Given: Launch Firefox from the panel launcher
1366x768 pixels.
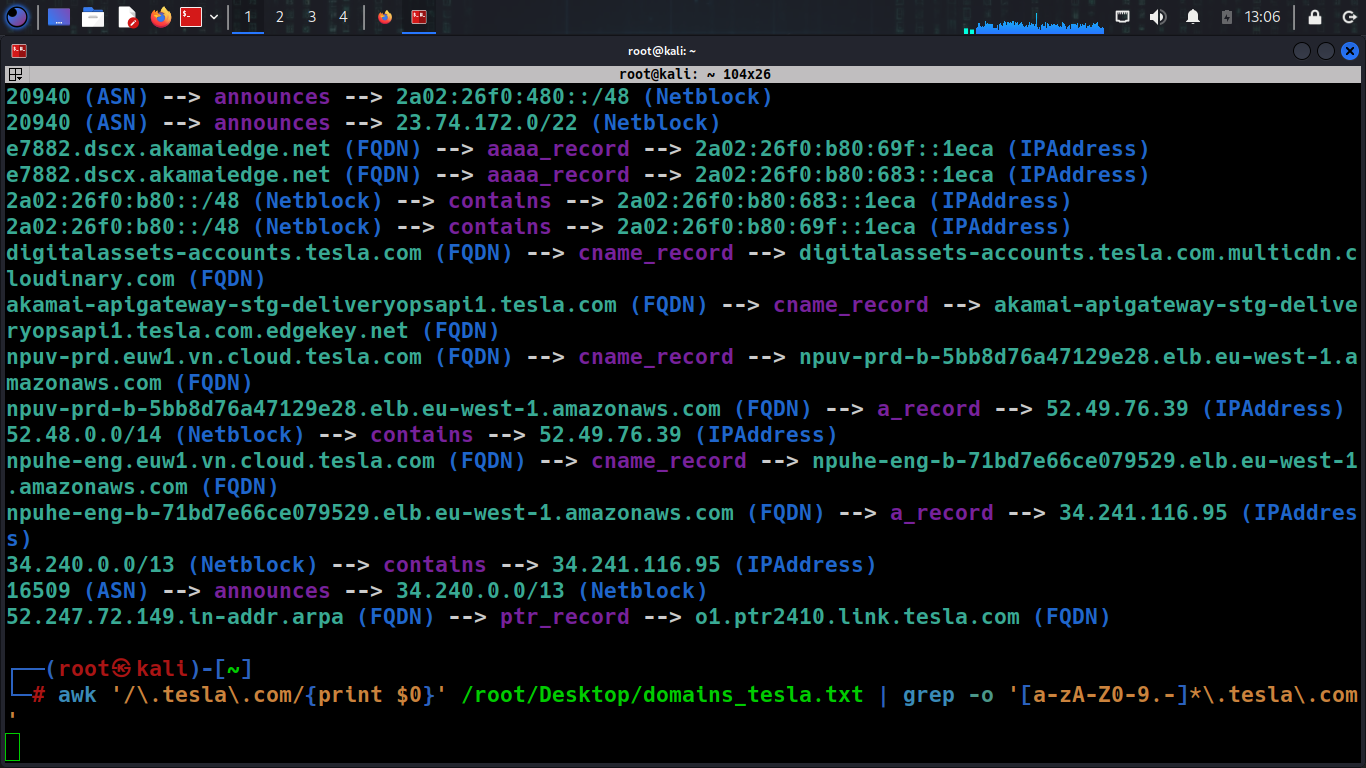Looking at the screenshot, I should 161,17.
